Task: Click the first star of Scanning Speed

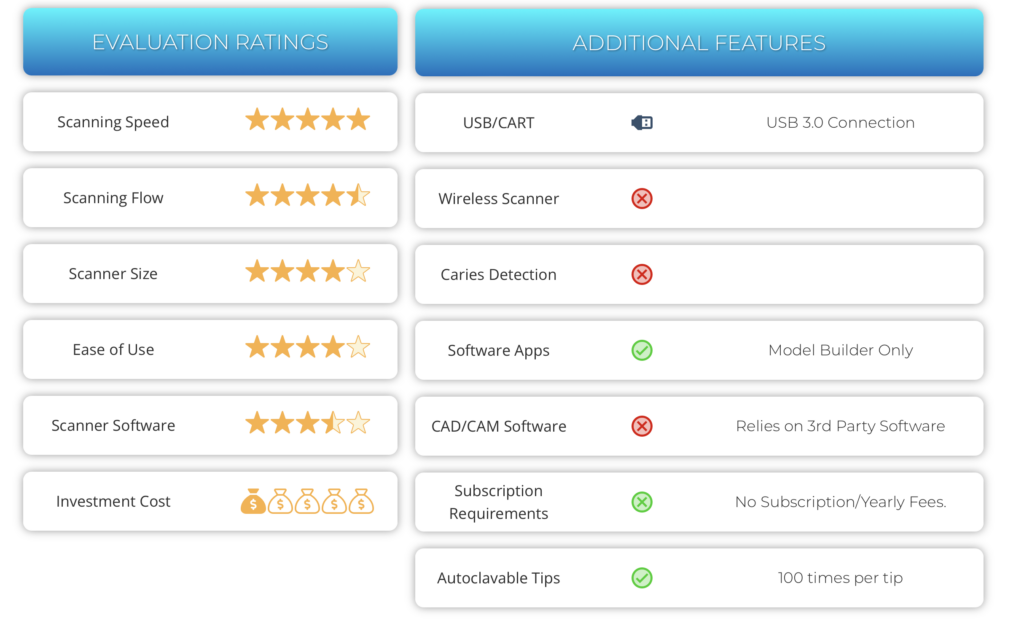Action: point(258,121)
